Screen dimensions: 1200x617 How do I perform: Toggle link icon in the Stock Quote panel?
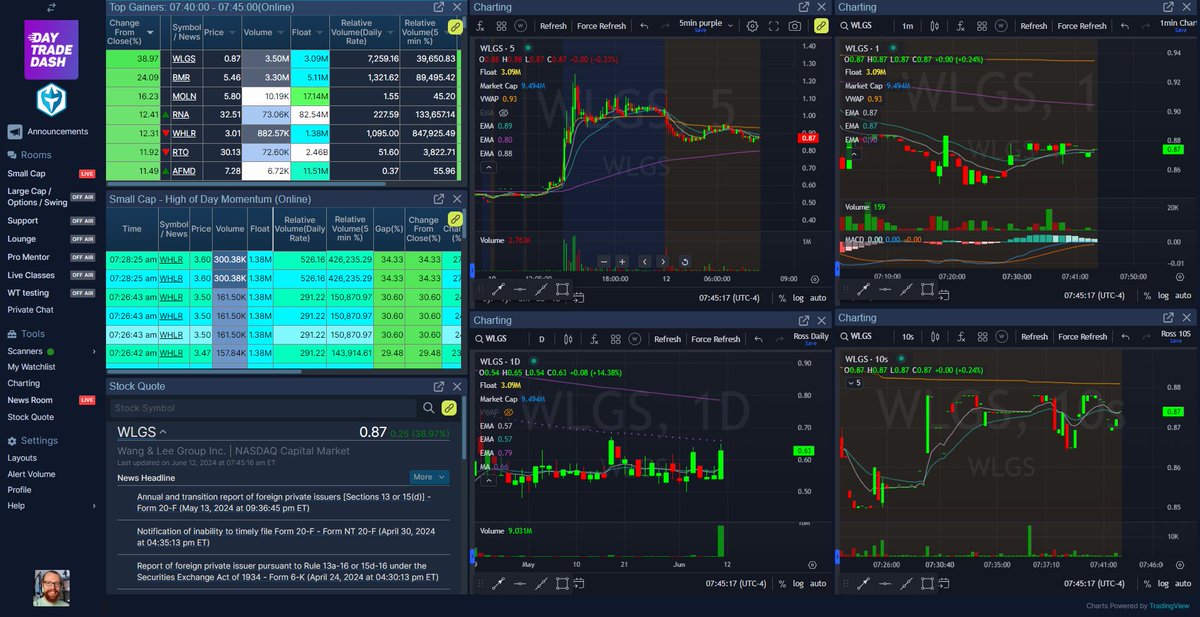[x=450, y=408]
